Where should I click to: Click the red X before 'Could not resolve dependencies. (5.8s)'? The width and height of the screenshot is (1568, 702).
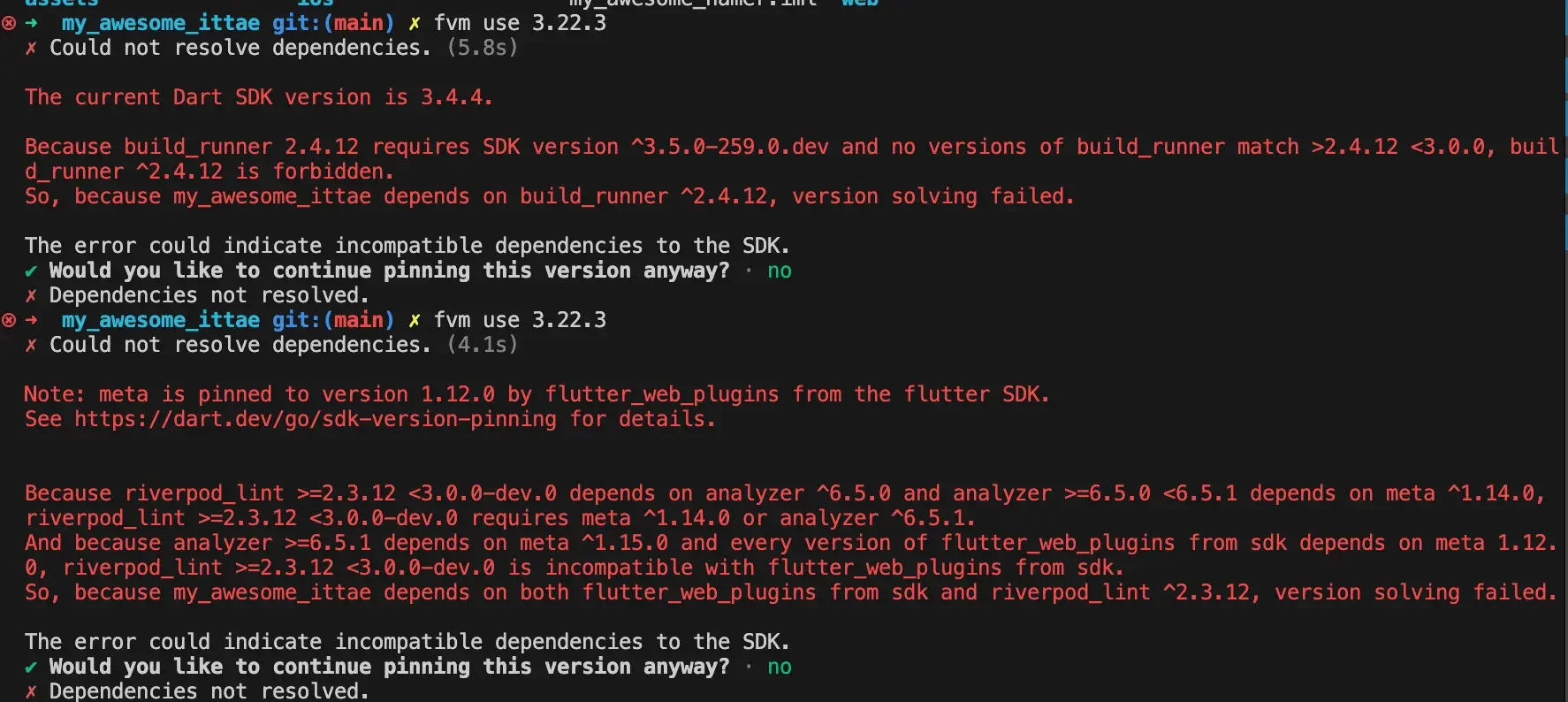[31, 49]
